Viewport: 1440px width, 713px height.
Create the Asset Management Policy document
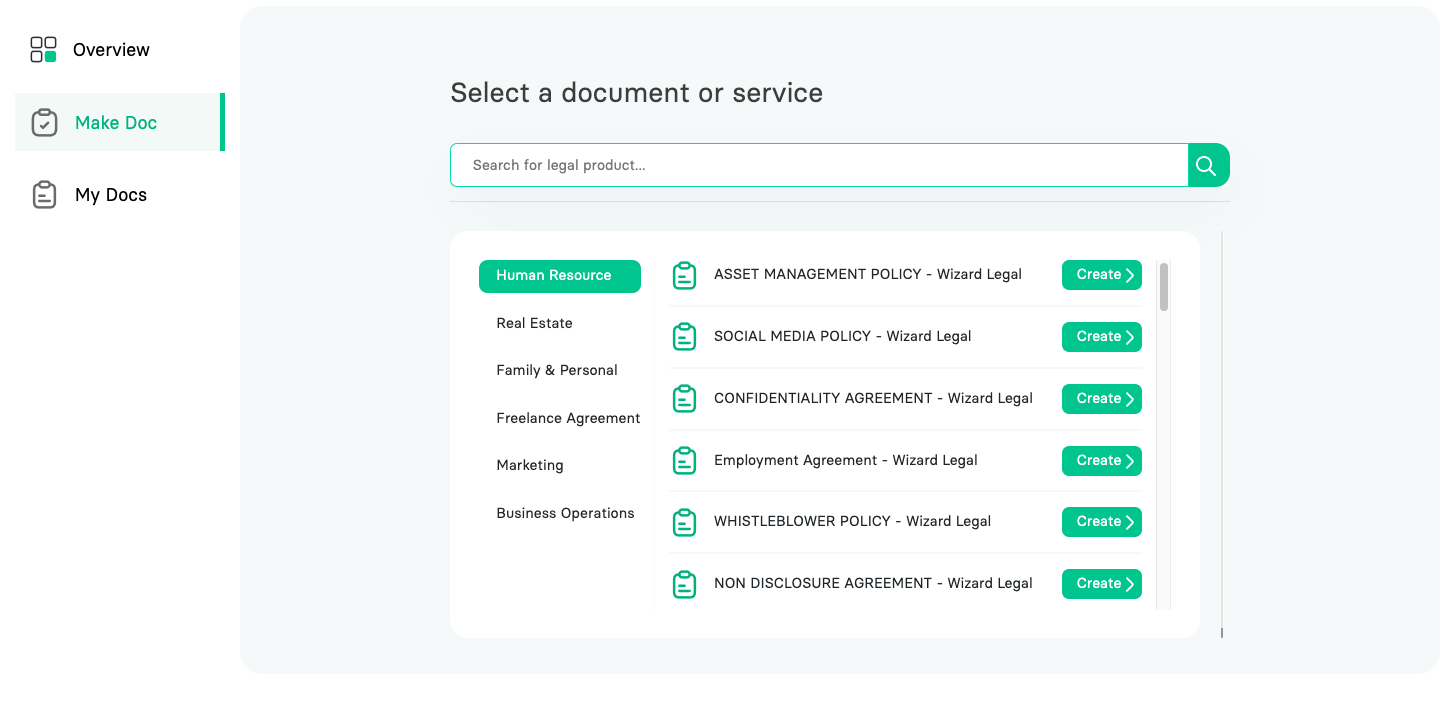click(x=1101, y=275)
